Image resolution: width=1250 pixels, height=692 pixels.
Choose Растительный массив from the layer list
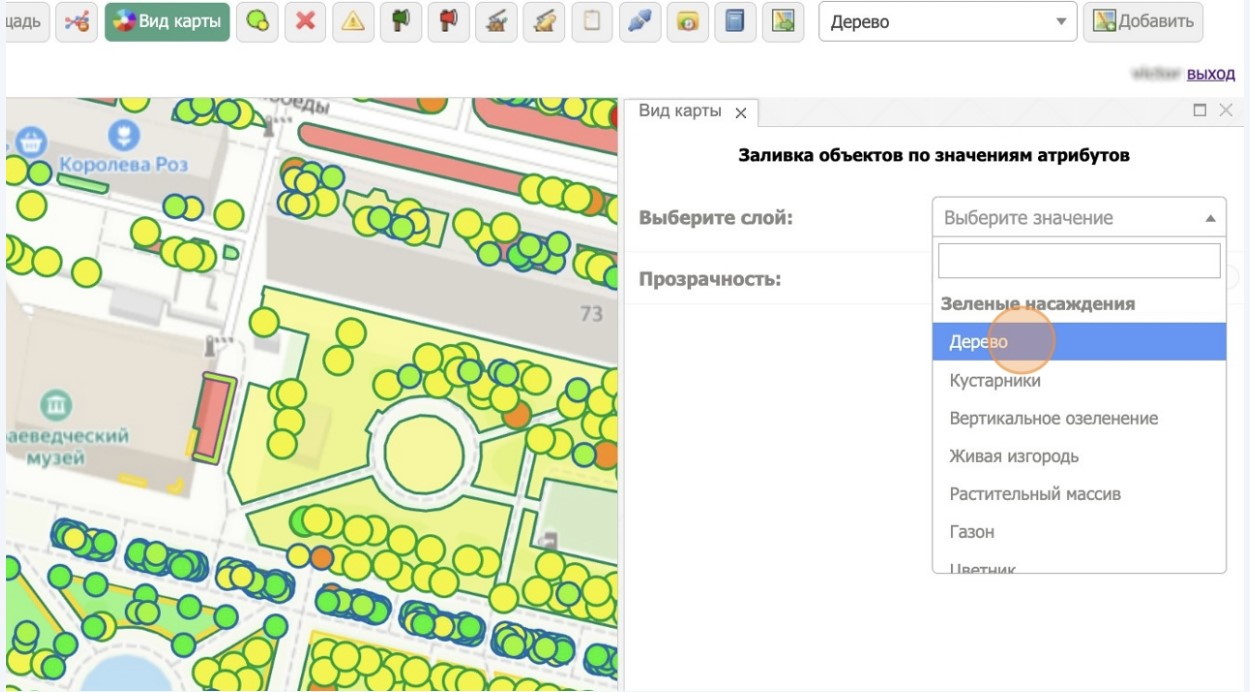(1079, 494)
